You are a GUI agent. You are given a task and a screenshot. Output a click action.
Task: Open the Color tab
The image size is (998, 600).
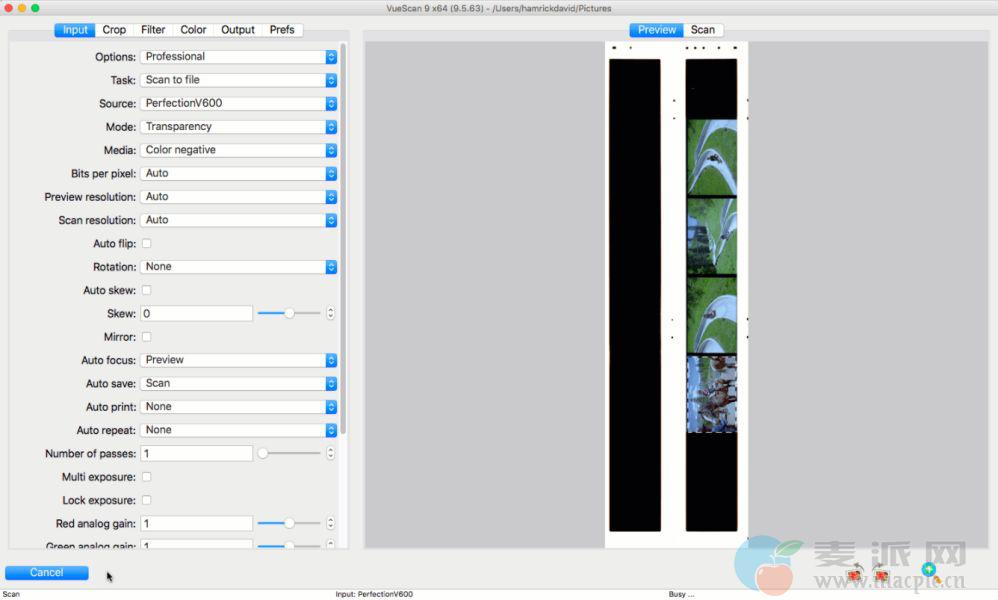193,30
